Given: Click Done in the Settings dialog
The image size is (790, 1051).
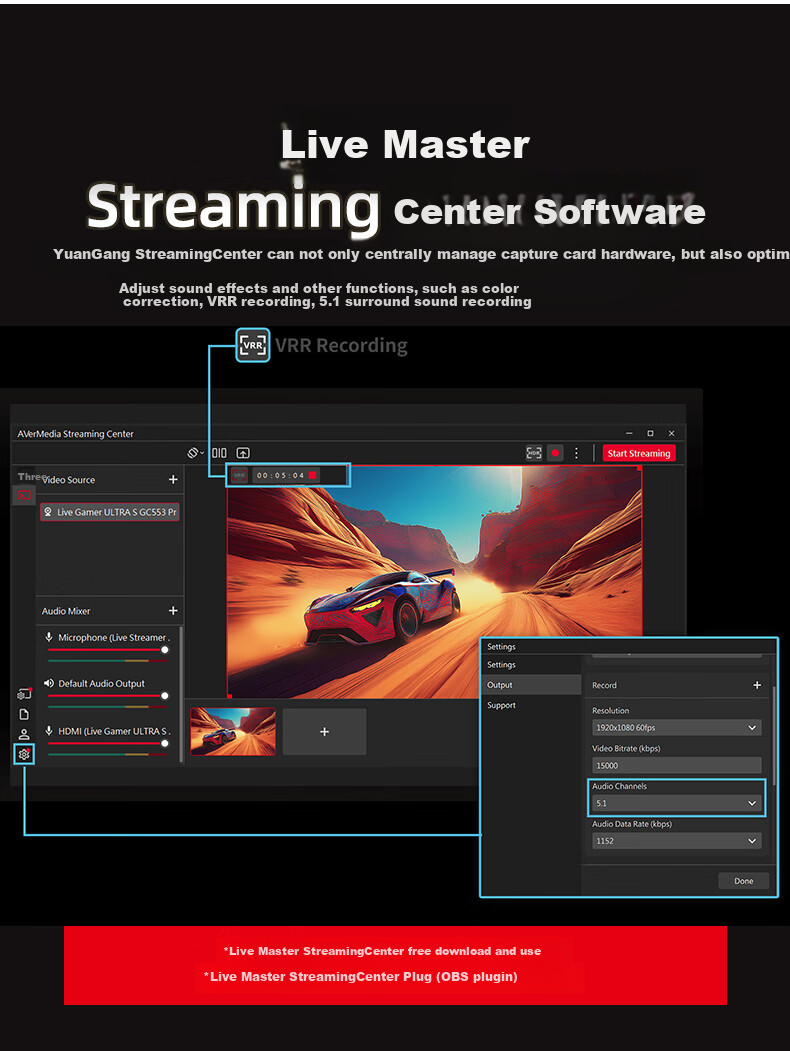Looking at the screenshot, I should point(743,881).
